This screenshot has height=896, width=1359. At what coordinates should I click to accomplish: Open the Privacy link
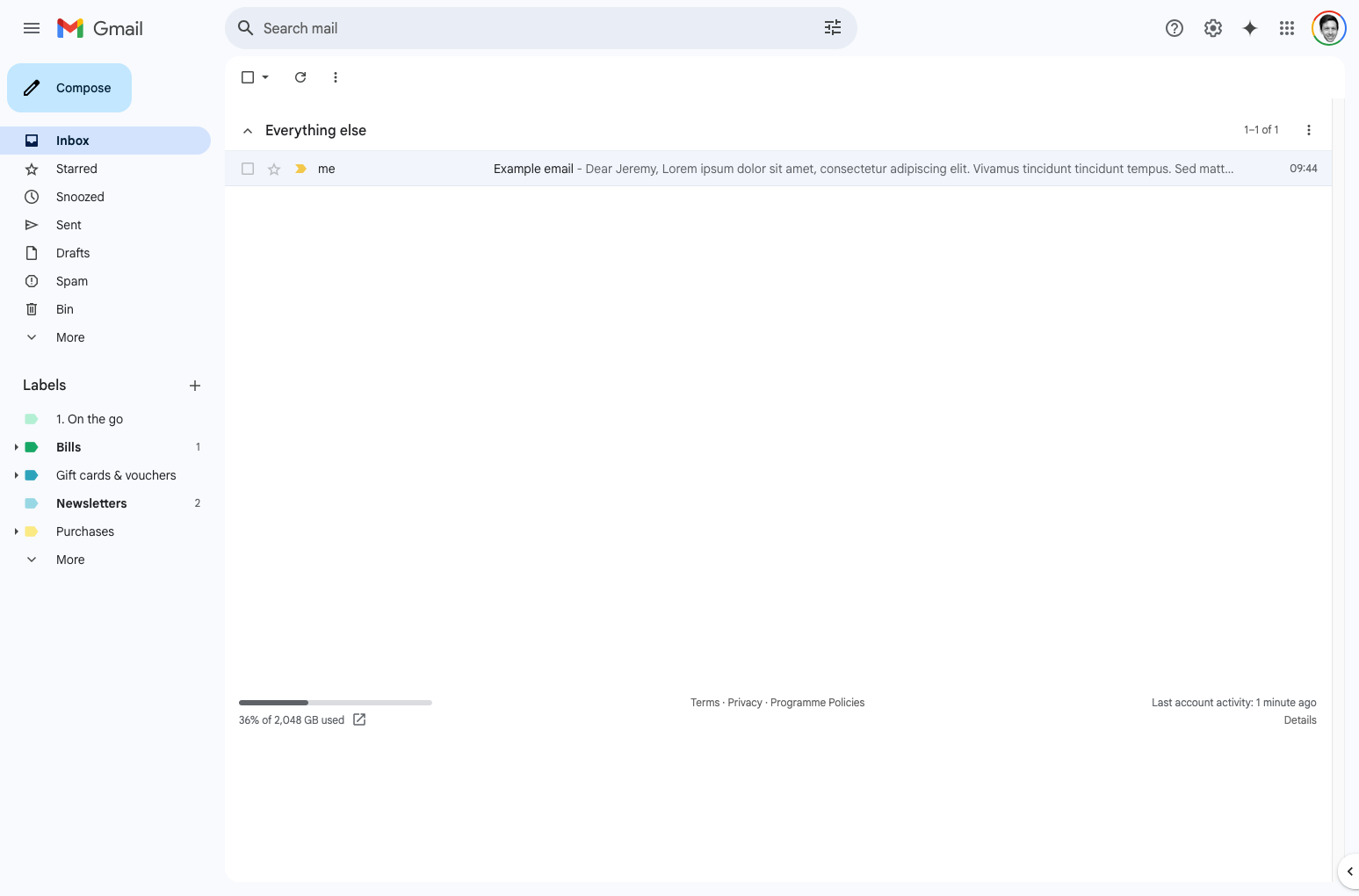[745, 703]
